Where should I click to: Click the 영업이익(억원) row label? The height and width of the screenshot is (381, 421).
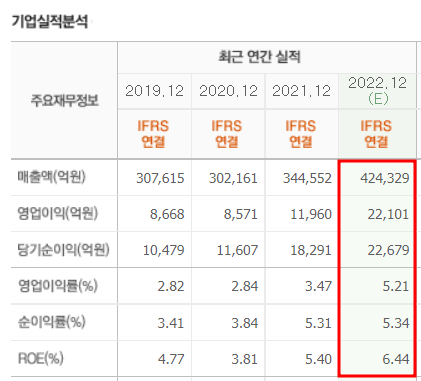(x=58, y=213)
